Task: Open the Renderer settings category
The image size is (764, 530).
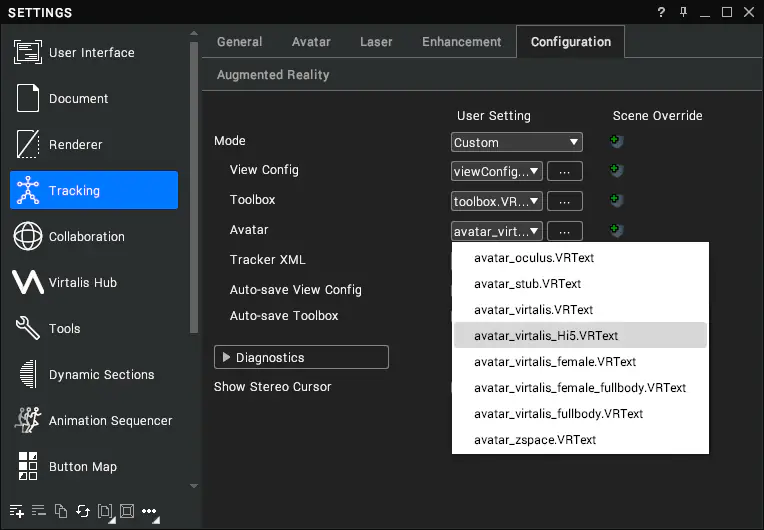Action: [94, 144]
